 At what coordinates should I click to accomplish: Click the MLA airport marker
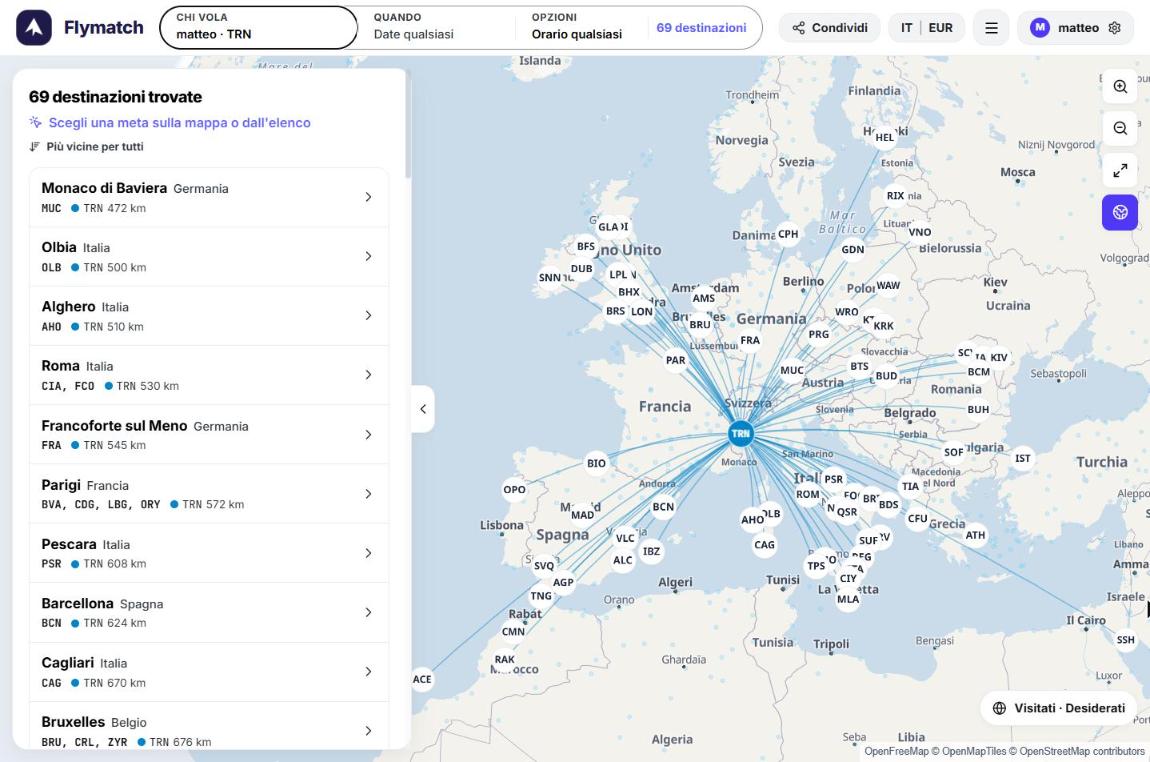848,599
